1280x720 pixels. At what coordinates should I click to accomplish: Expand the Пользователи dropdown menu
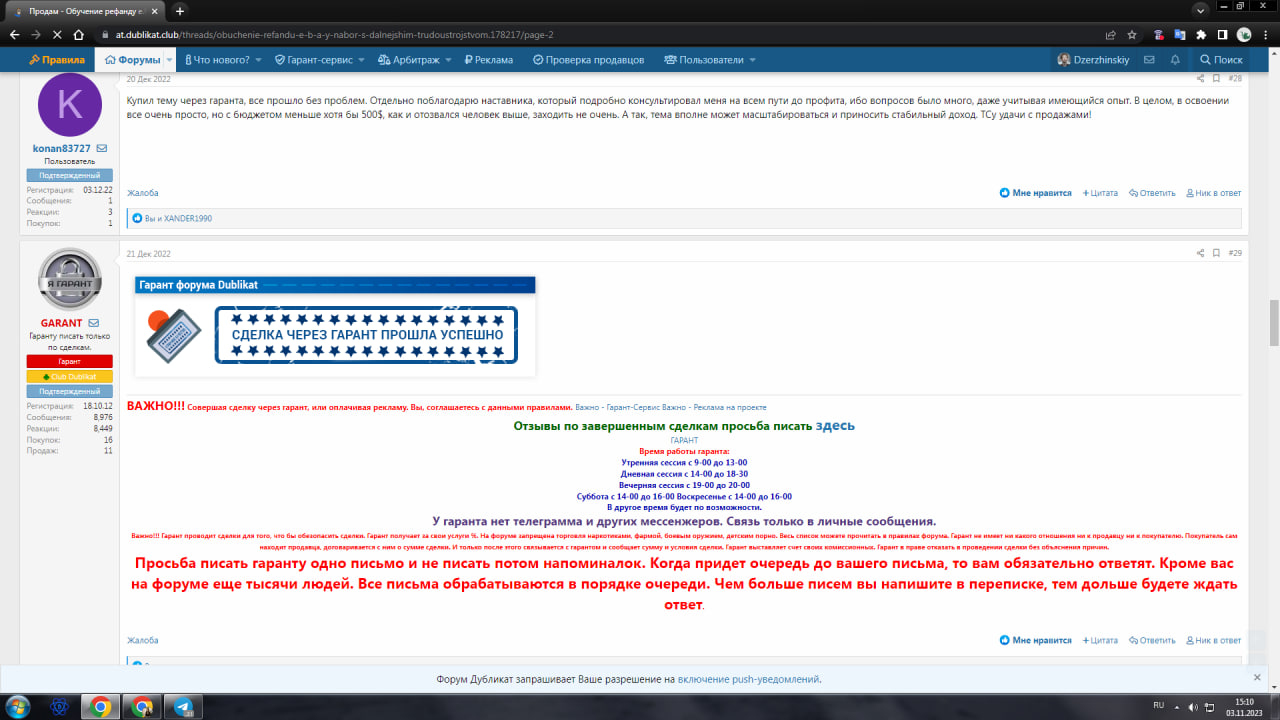point(752,60)
